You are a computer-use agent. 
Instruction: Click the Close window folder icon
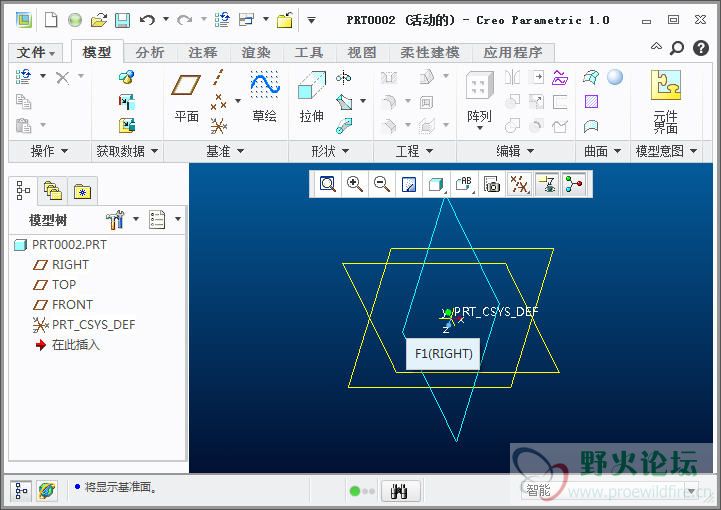[x=285, y=20]
